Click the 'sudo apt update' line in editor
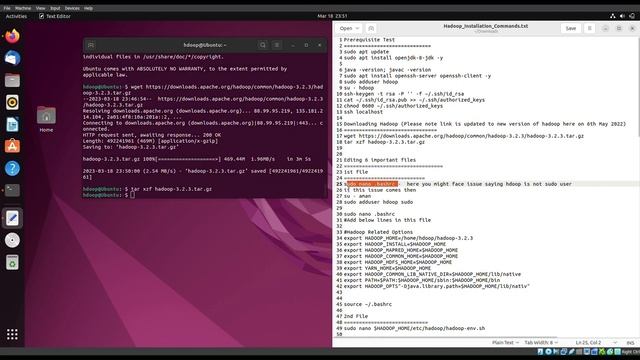640x360 pixels. click(x=366, y=52)
